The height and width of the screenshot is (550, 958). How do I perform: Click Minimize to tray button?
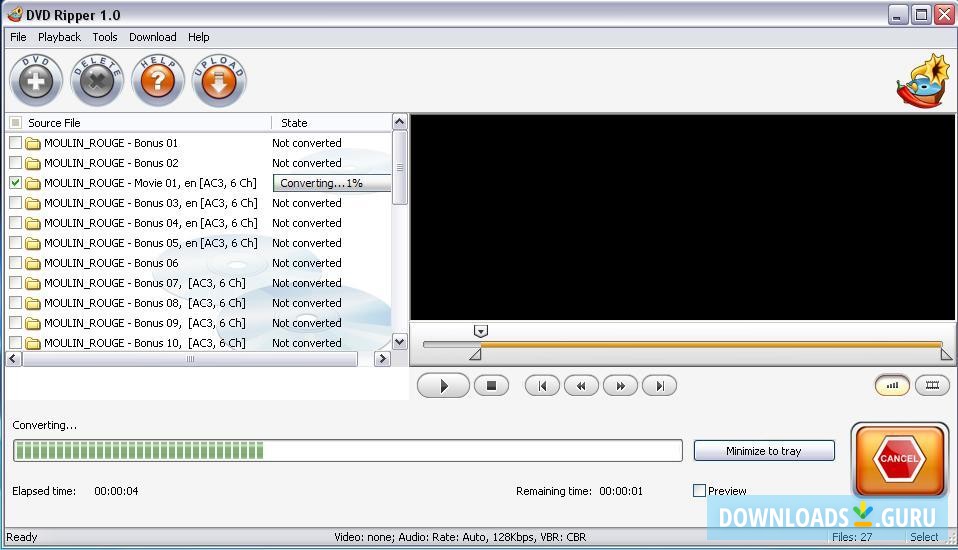764,451
